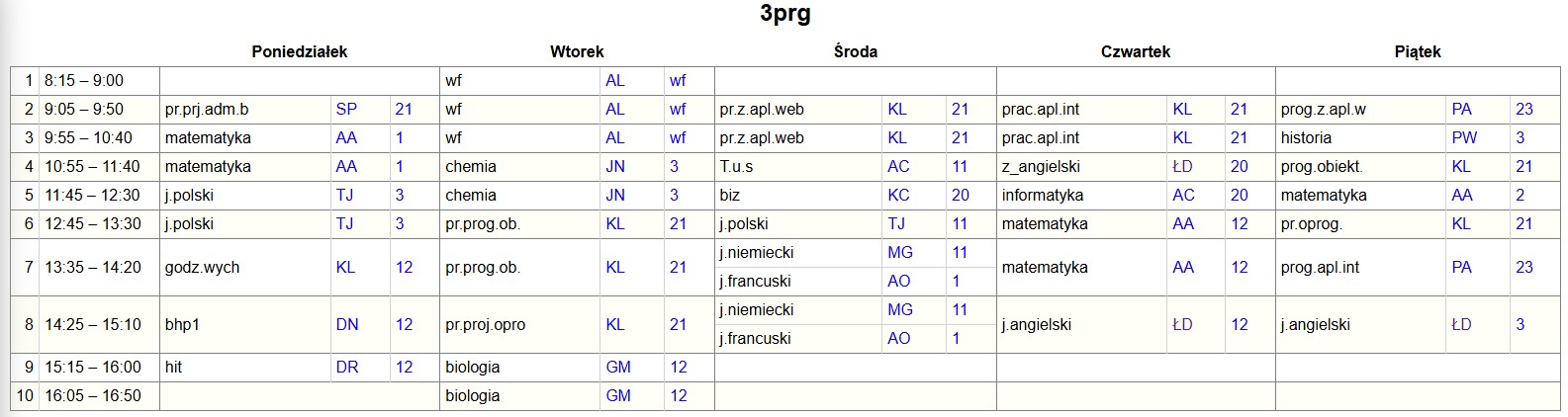The width and height of the screenshot is (1568, 417).
Task: Click teacher ŁD link for Friday j.angielski
Action: [1461, 324]
